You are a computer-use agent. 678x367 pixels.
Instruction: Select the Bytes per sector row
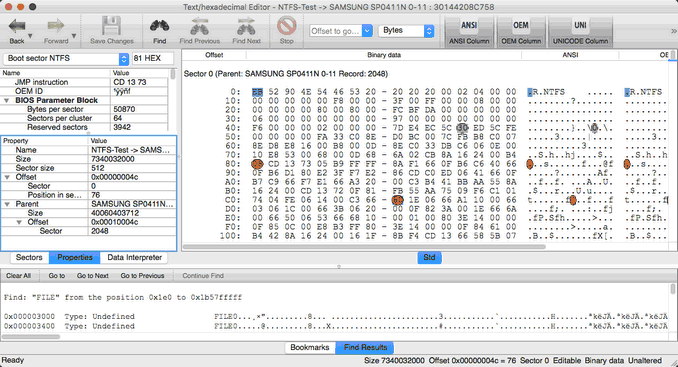(85, 109)
